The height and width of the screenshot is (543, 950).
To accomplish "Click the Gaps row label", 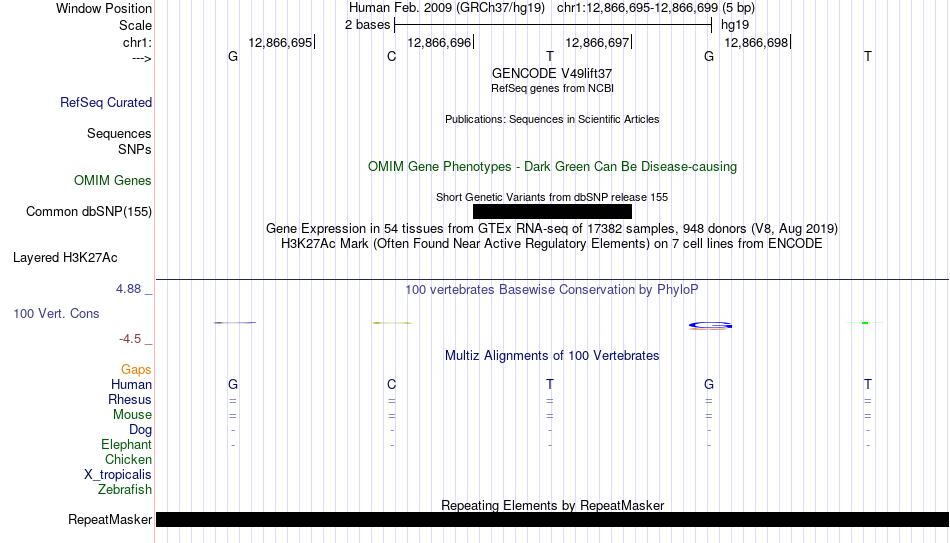I will coord(136,370).
